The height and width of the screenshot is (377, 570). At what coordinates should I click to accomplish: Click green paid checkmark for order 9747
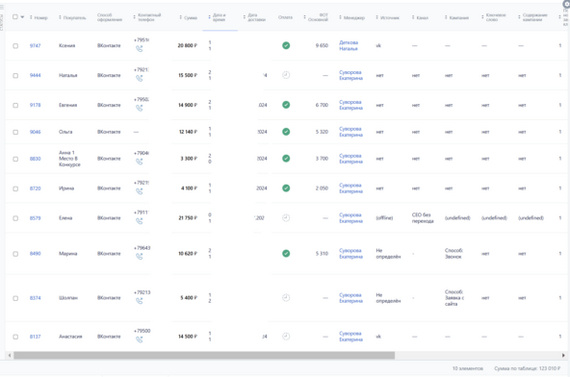286,45
